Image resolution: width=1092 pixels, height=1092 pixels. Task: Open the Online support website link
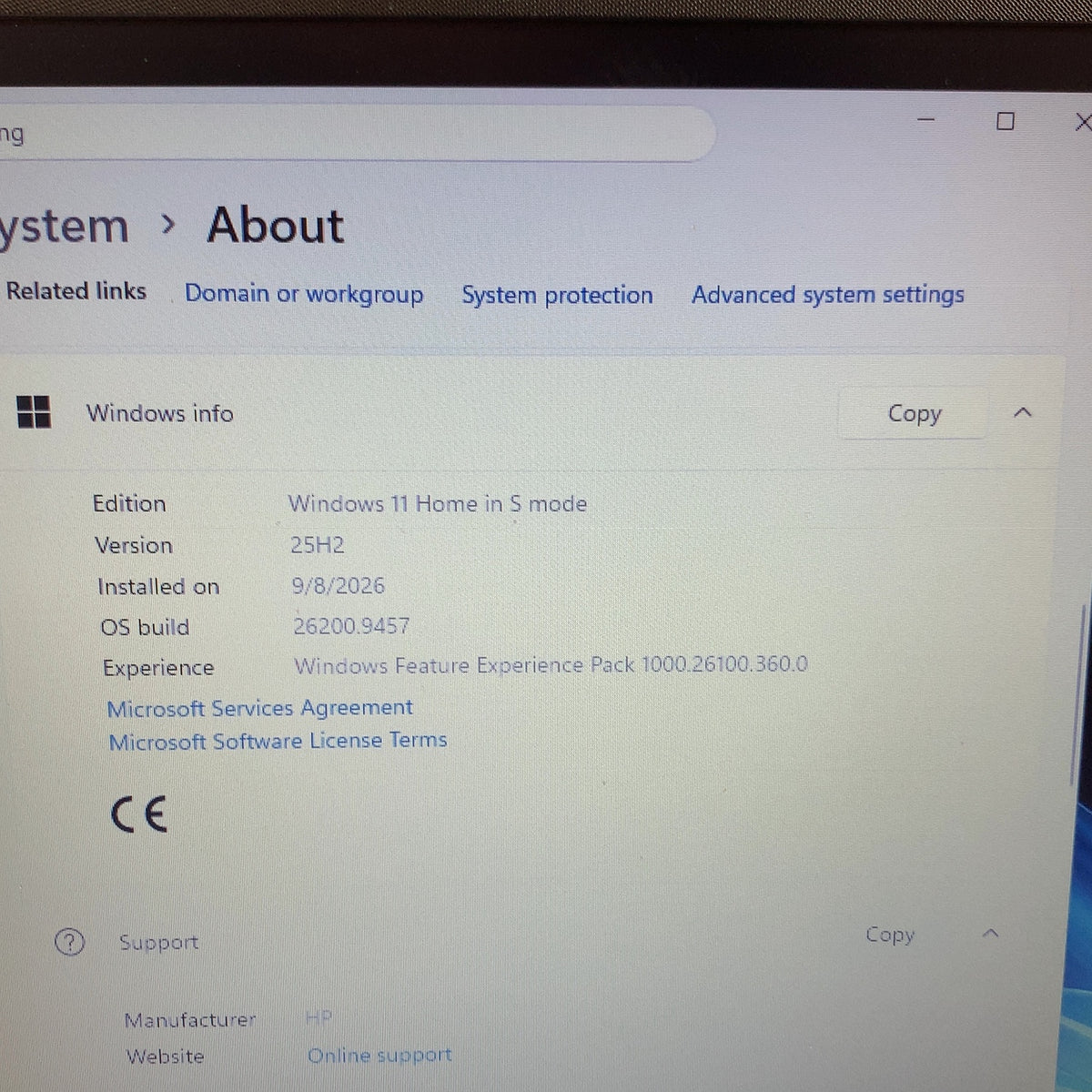tap(379, 1056)
